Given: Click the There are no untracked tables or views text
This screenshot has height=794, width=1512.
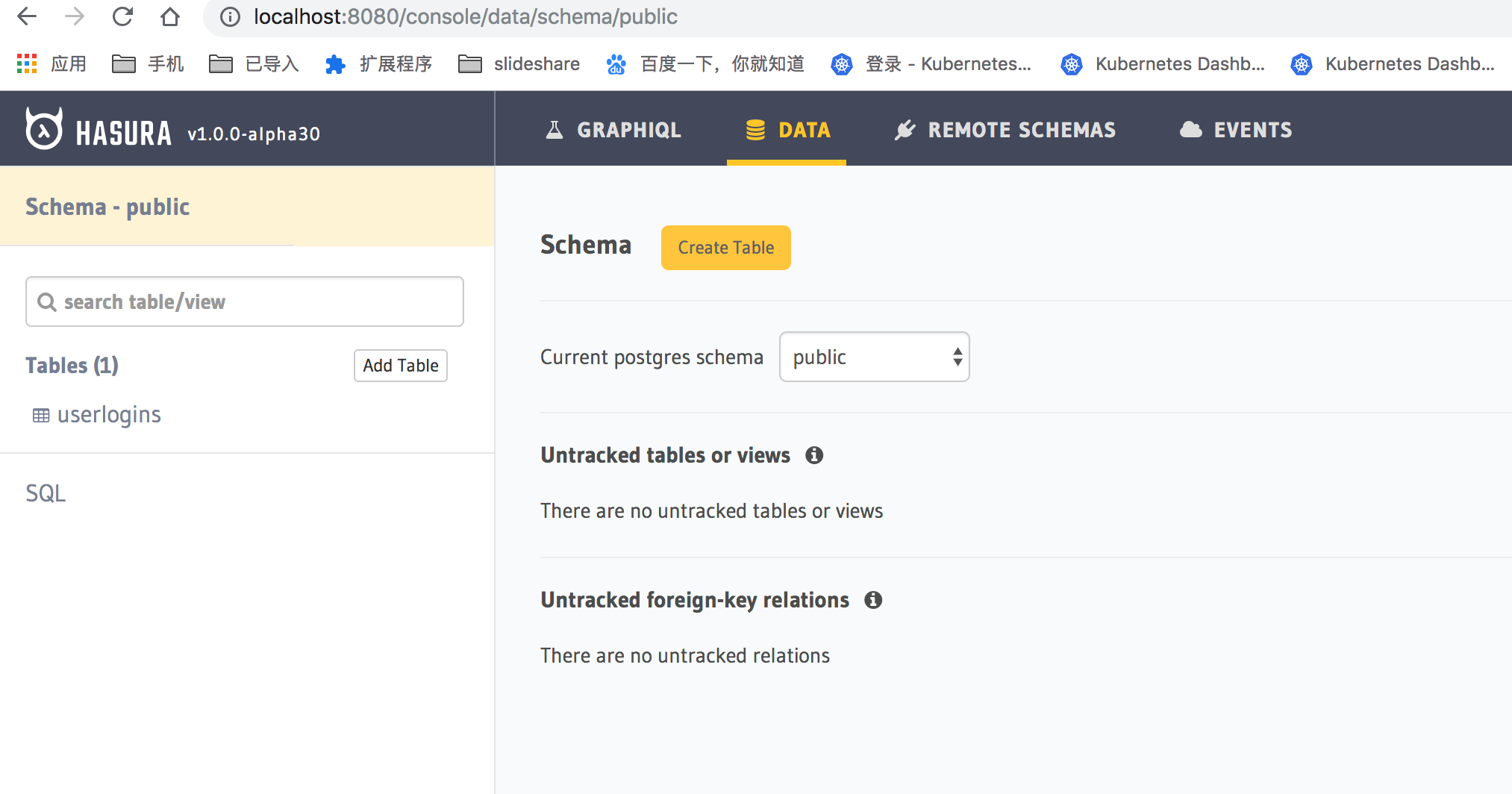Looking at the screenshot, I should [x=712, y=510].
